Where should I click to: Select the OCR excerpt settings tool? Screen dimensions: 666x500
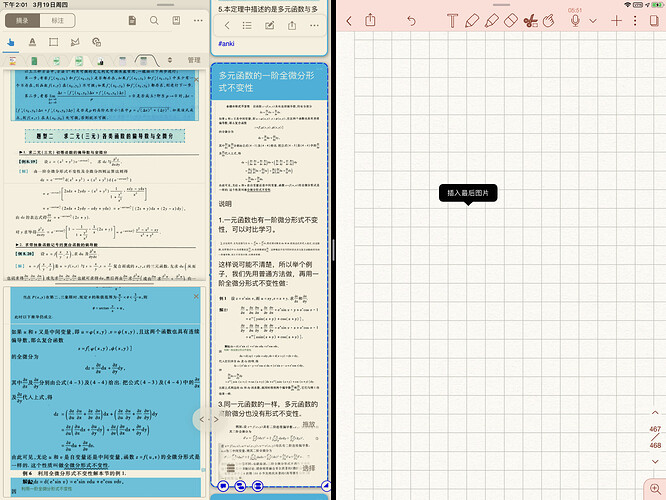click(x=97, y=42)
